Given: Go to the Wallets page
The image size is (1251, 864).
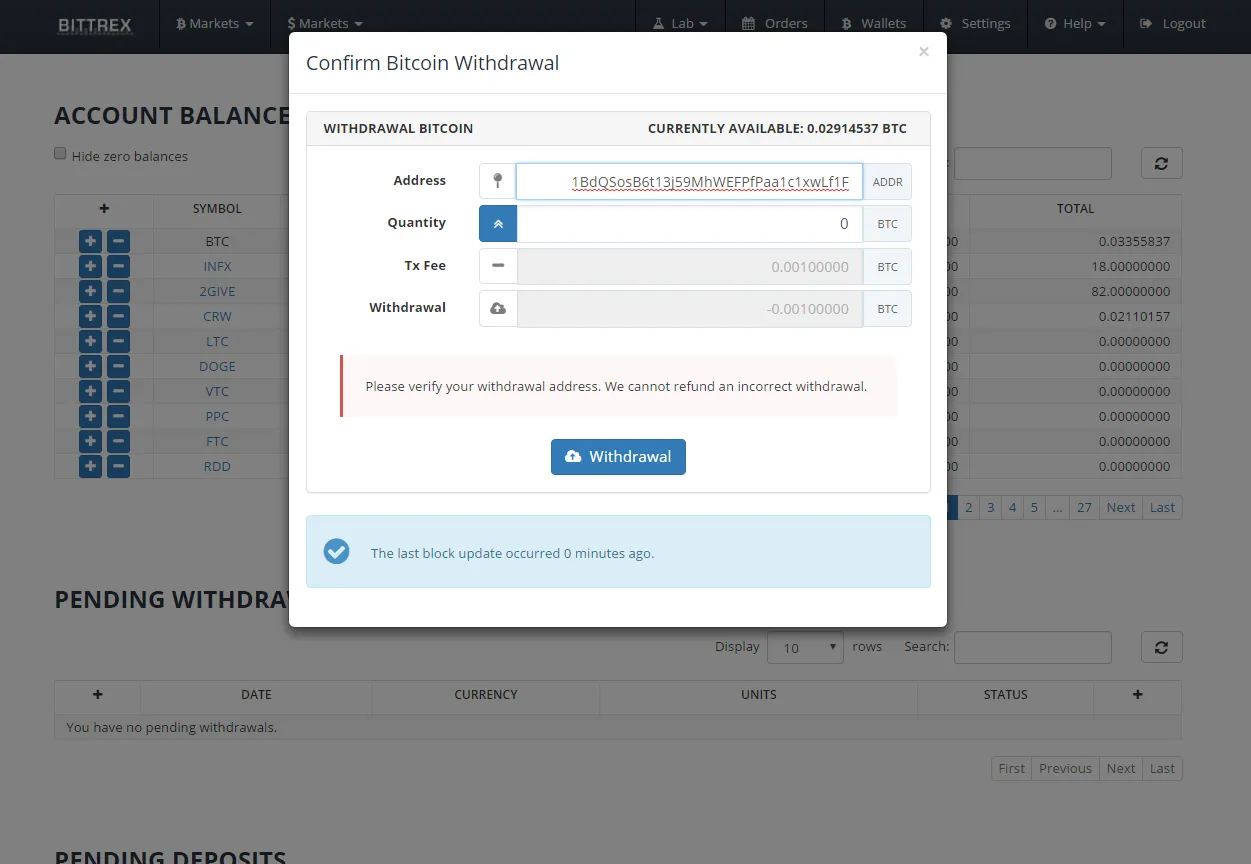Looking at the screenshot, I should (874, 23).
